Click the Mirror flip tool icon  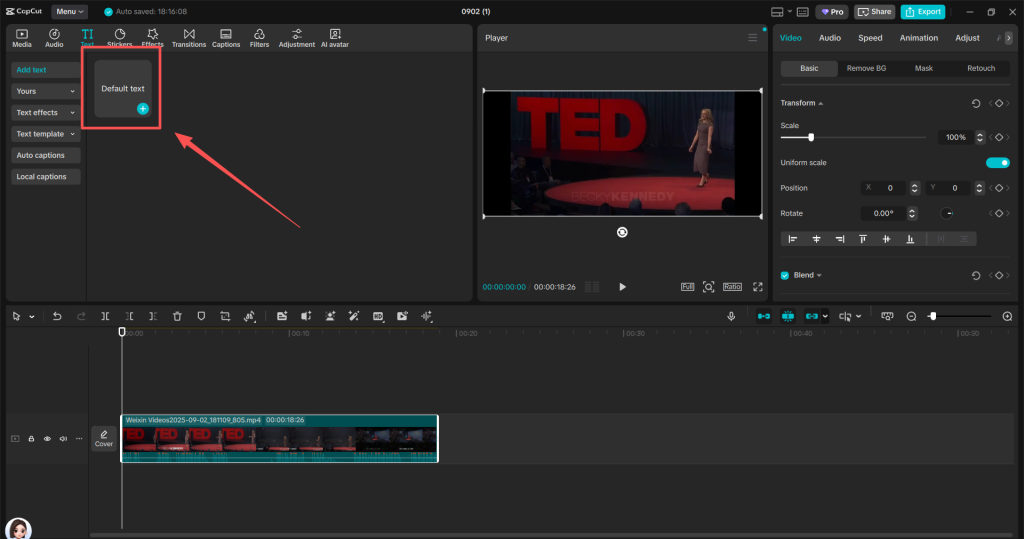249,316
